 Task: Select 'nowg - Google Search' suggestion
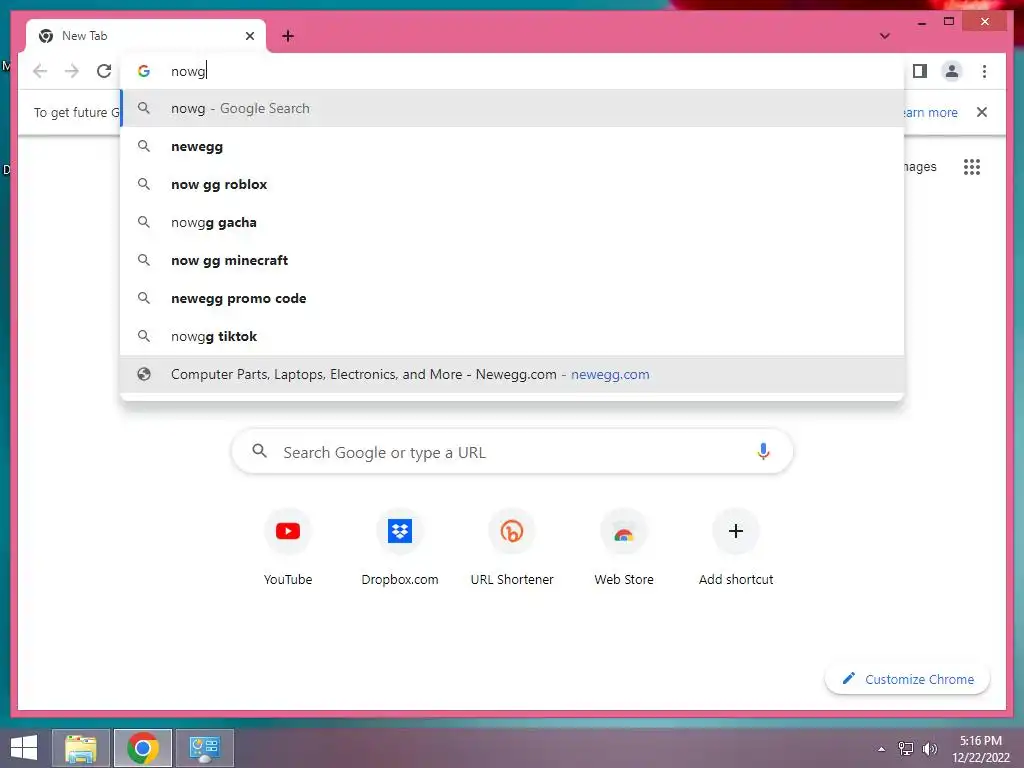(x=513, y=108)
